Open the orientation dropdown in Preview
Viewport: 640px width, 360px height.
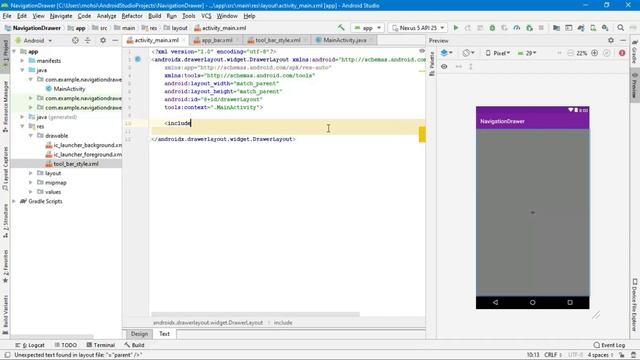coord(469,53)
